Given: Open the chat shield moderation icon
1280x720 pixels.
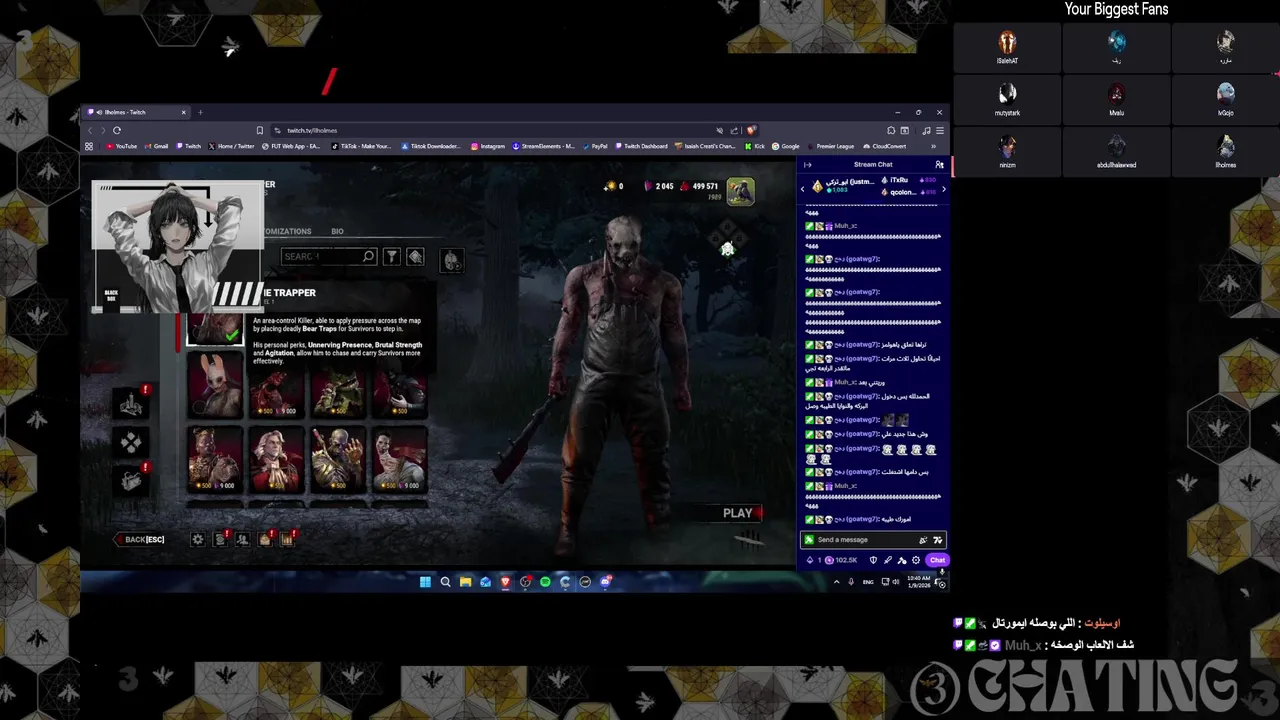Looking at the screenshot, I should coord(873,560).
